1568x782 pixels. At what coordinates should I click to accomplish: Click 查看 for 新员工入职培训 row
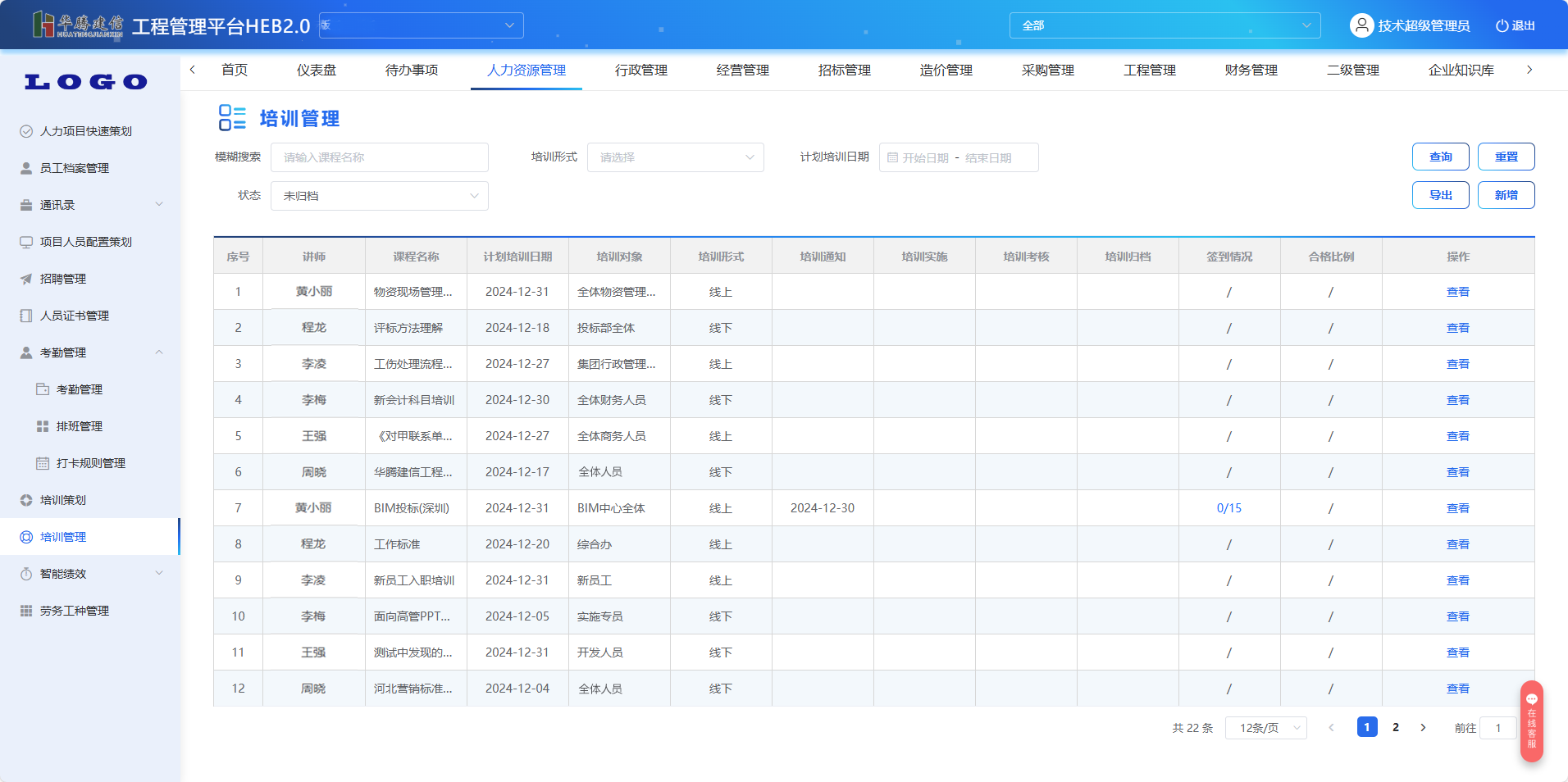1458,580
